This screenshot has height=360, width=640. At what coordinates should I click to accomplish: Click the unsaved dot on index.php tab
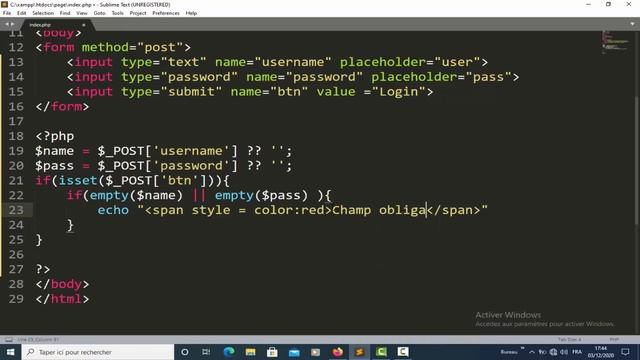pos(84,25)
